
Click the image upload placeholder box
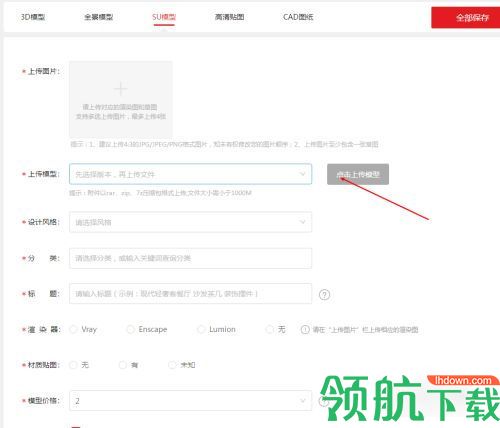coord(121,99)
